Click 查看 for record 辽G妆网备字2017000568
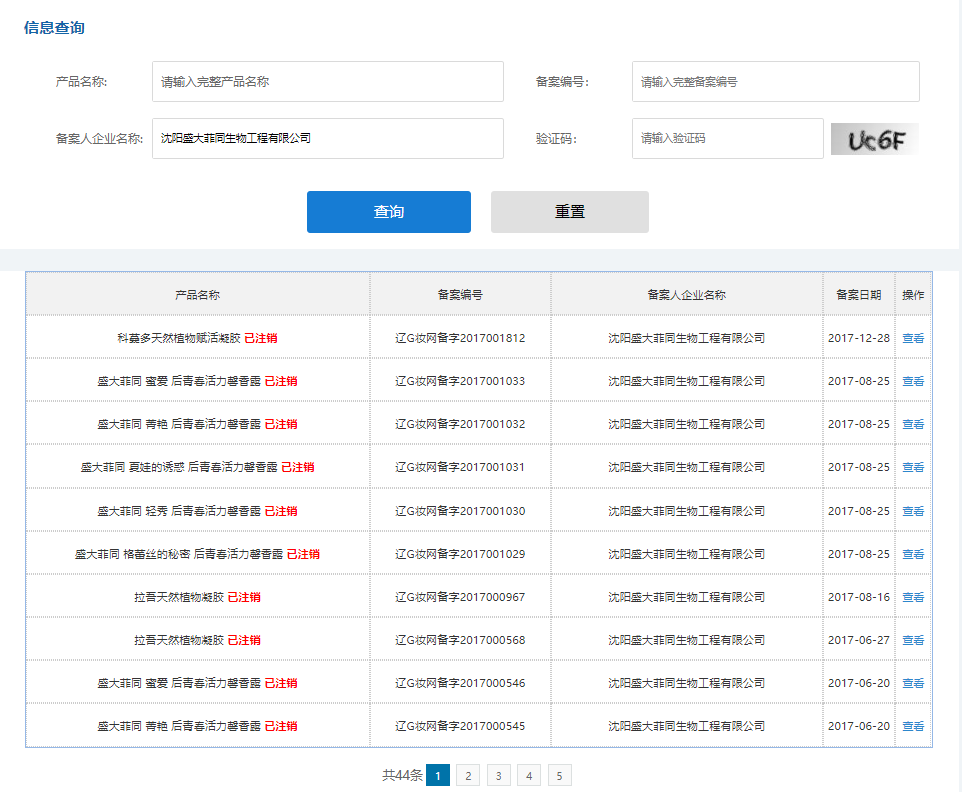The width and height of the screenshot is (962, 792). pos(913,640)
